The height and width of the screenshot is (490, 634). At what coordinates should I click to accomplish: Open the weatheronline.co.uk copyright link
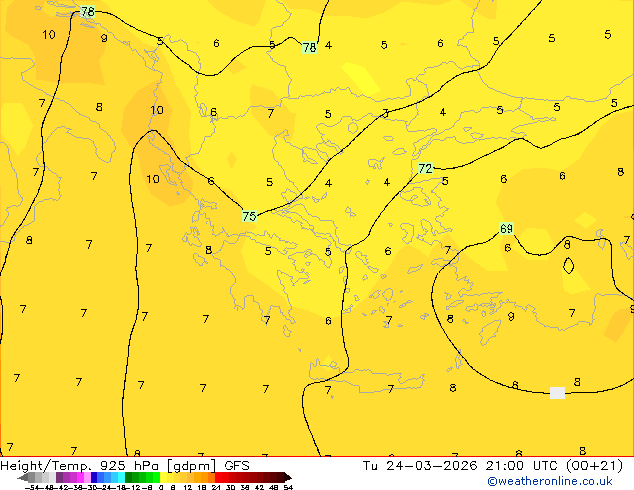coord(550,482)
